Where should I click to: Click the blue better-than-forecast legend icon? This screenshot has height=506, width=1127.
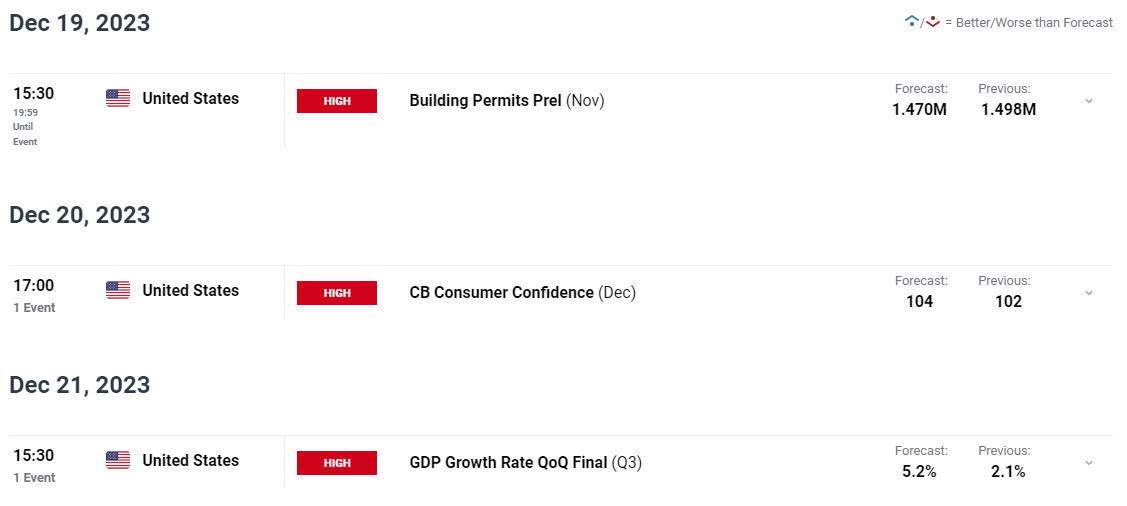[911, 22]
